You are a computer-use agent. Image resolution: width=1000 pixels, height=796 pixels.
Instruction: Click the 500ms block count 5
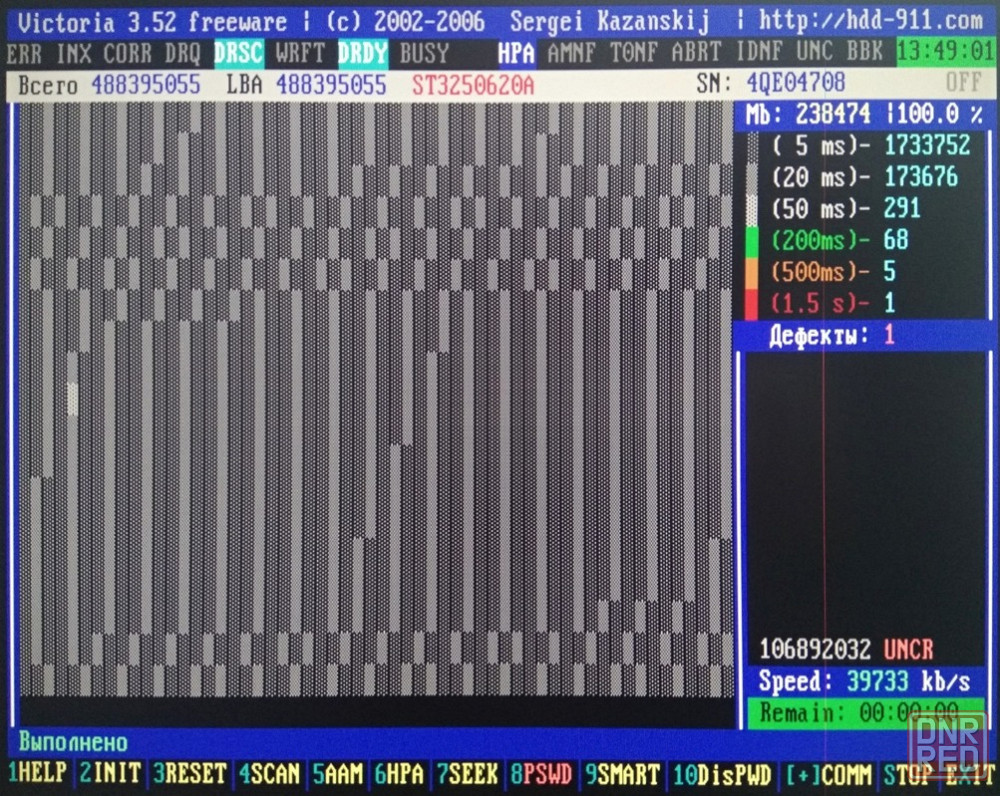(890, 272)
